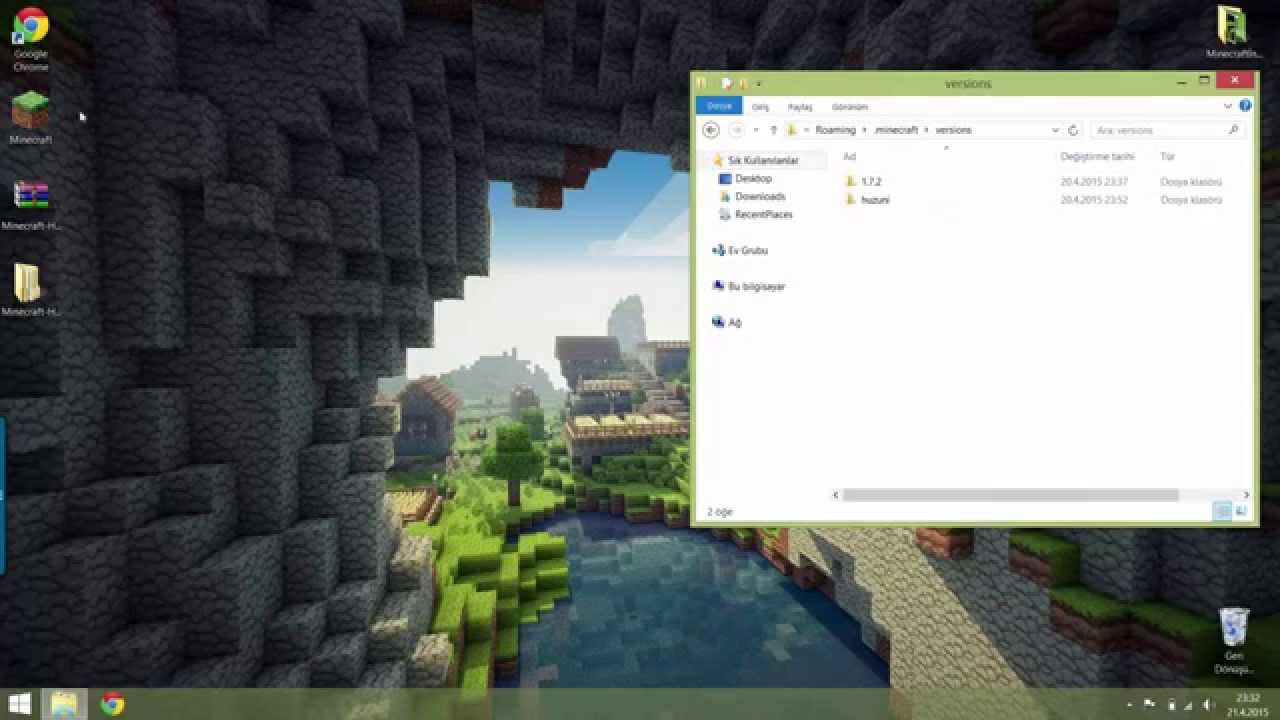Launch Chrome from the taskbar
1280x720 pixels.
pos(112,704)
